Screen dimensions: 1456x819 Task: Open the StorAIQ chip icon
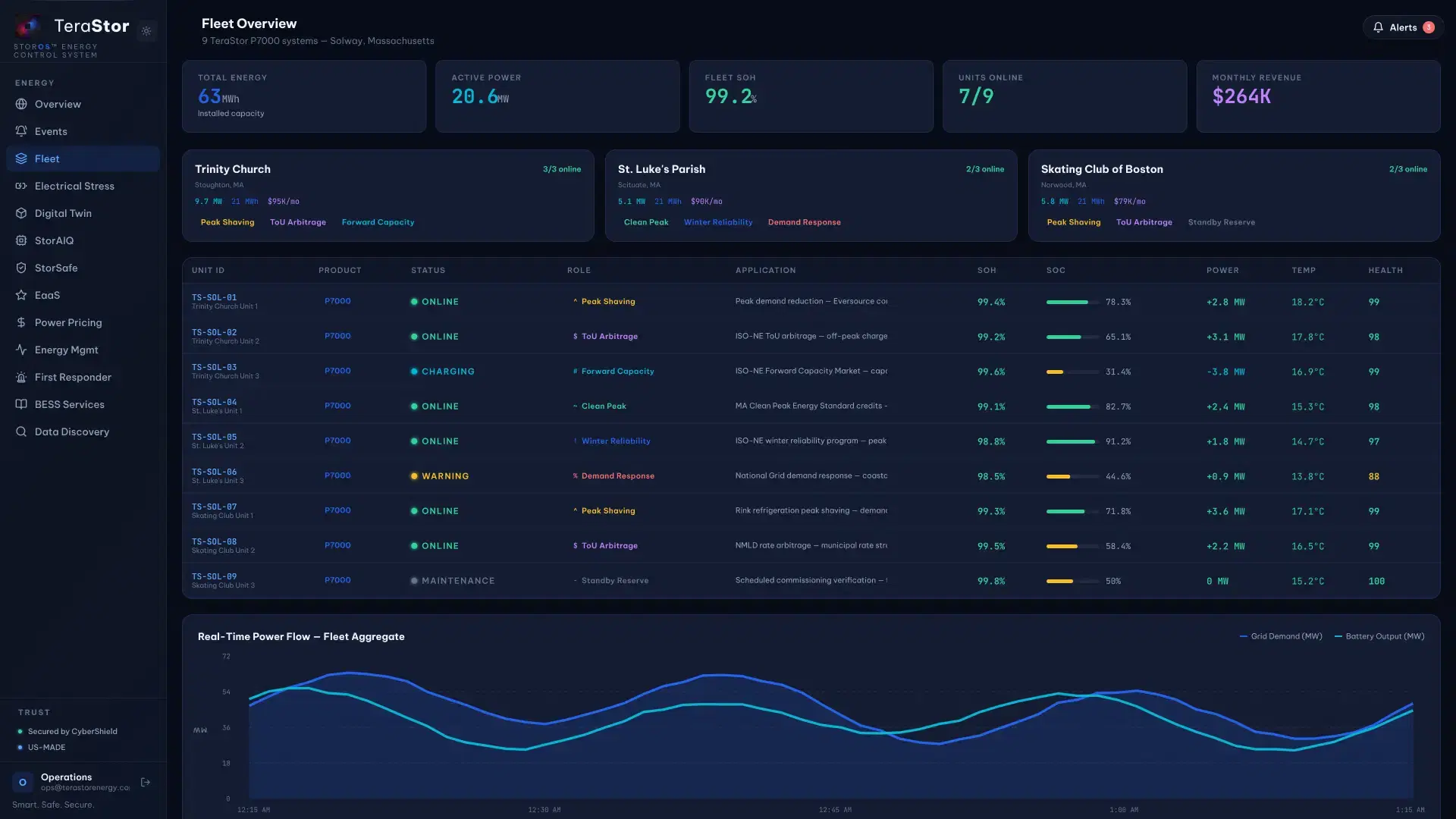pyautogui.click(x=21, y=240)
